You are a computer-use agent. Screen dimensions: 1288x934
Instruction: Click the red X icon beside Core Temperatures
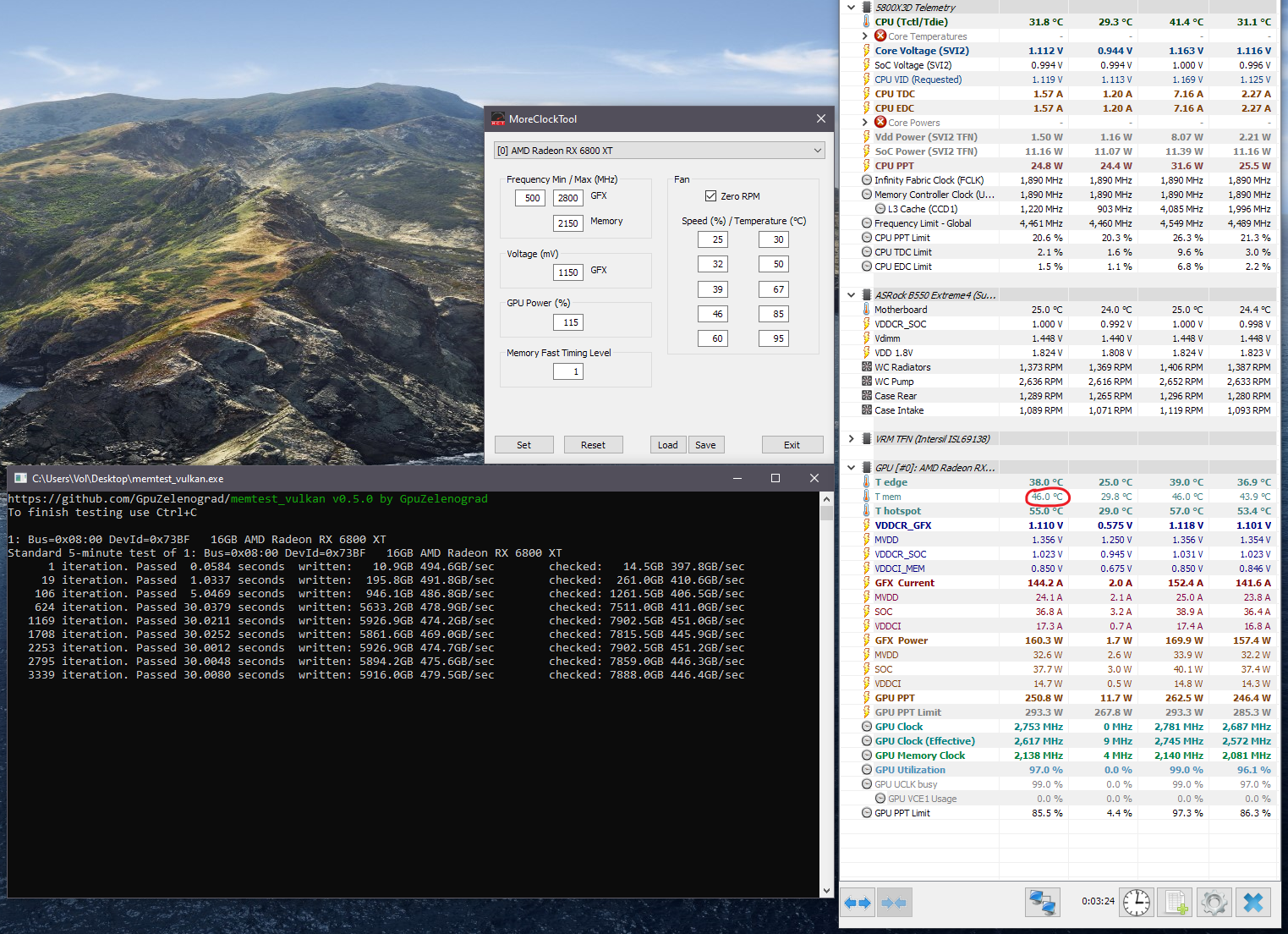(880, 36)
